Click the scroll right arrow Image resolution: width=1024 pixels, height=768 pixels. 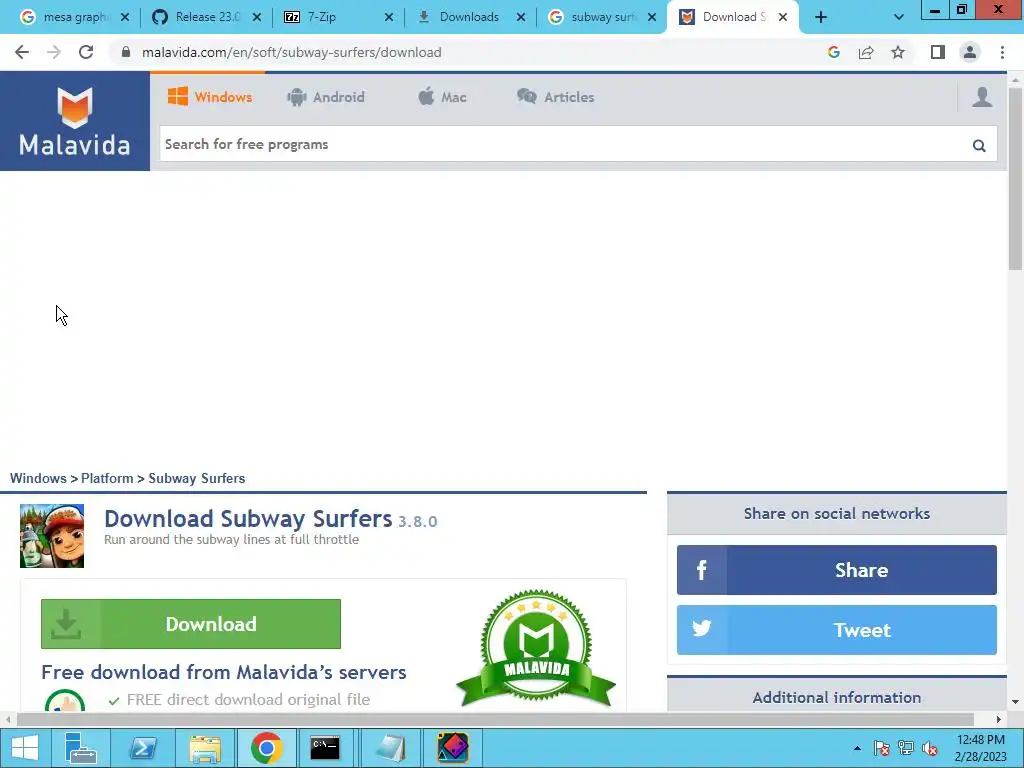[x=998, y=719]
